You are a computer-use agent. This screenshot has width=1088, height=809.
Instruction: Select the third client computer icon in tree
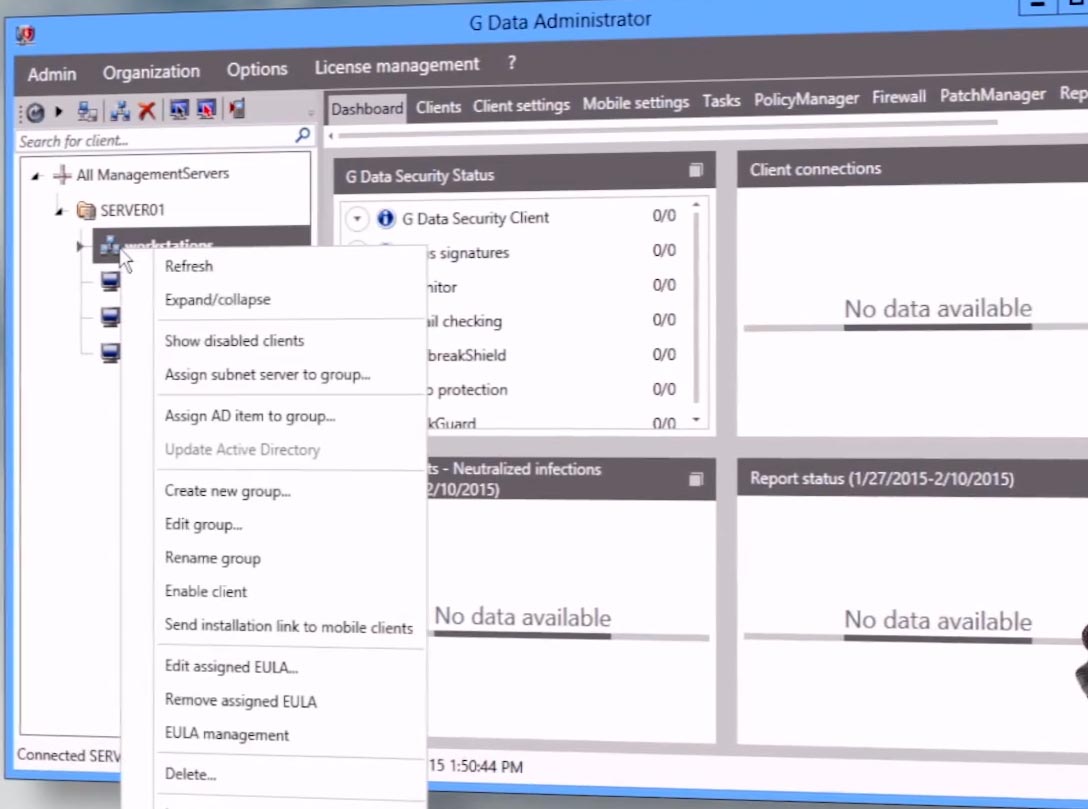point(110,352)
